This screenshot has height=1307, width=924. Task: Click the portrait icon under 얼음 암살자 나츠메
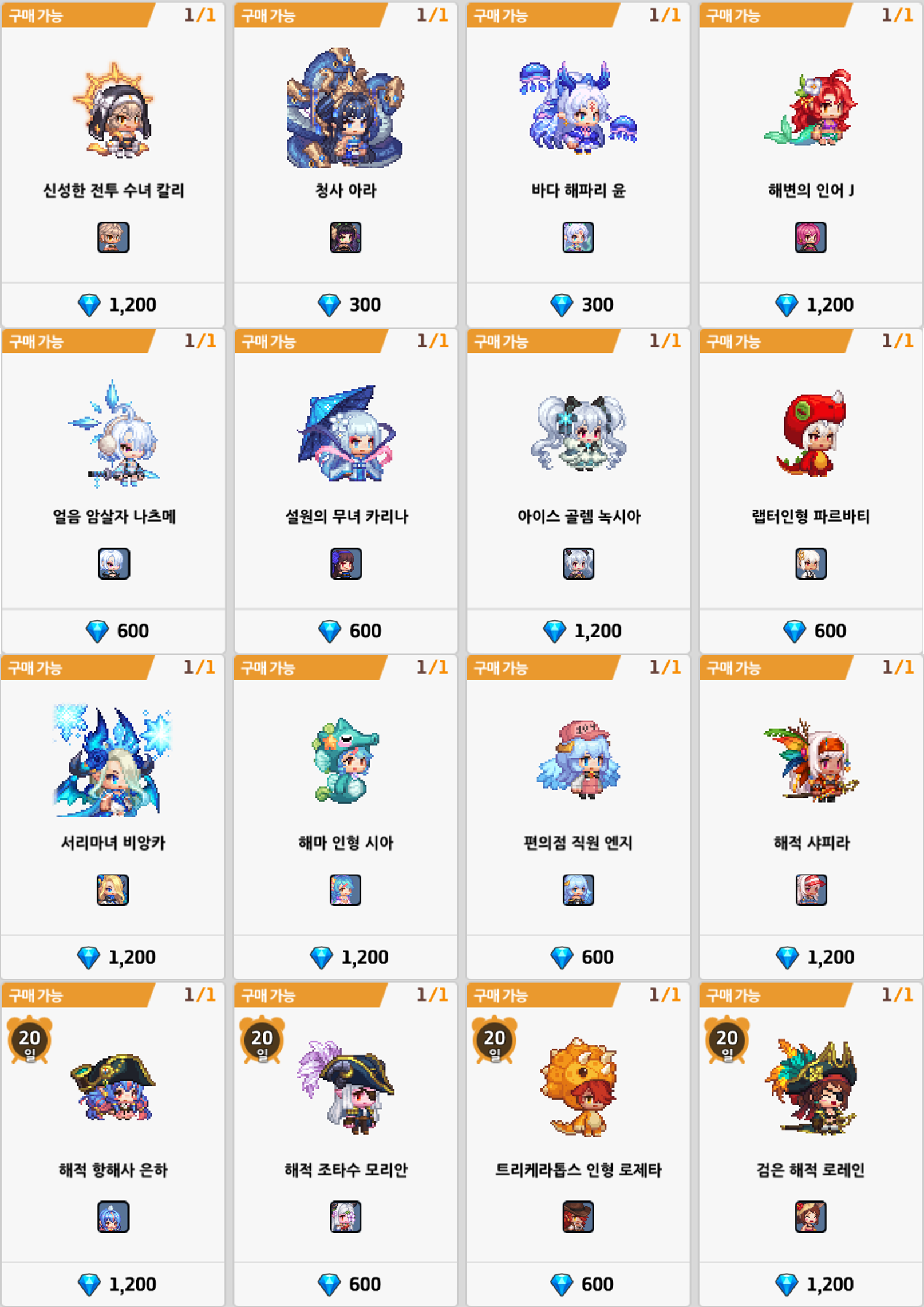pos(113,564)
